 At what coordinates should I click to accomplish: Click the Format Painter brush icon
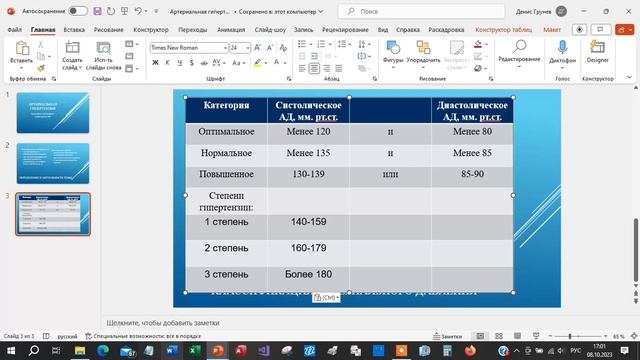(x=40, y=68)
